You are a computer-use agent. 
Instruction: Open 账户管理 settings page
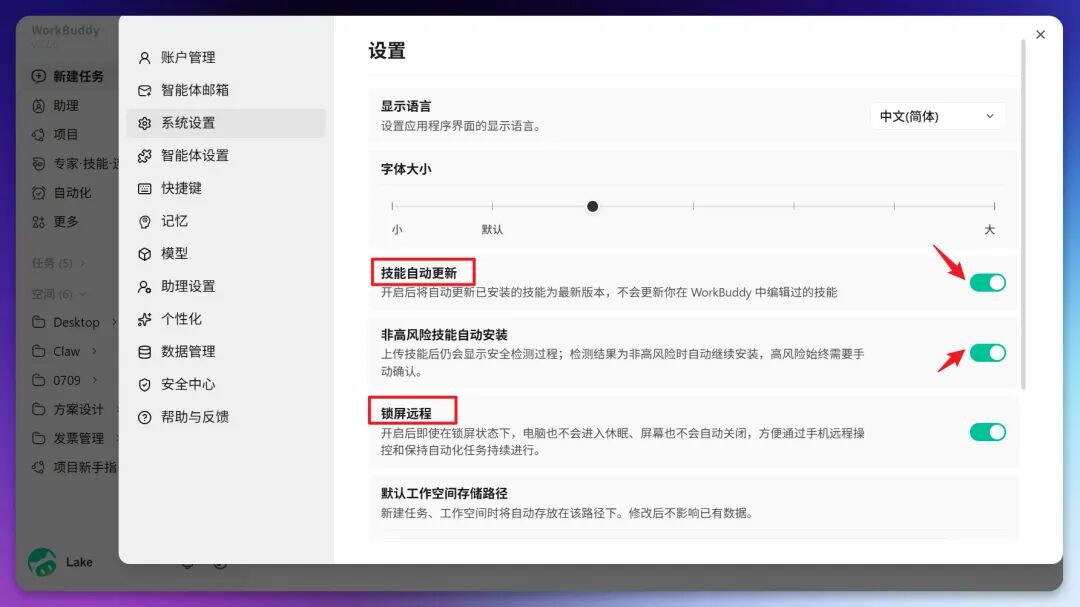pyautogui.click(x=226, y=58)
